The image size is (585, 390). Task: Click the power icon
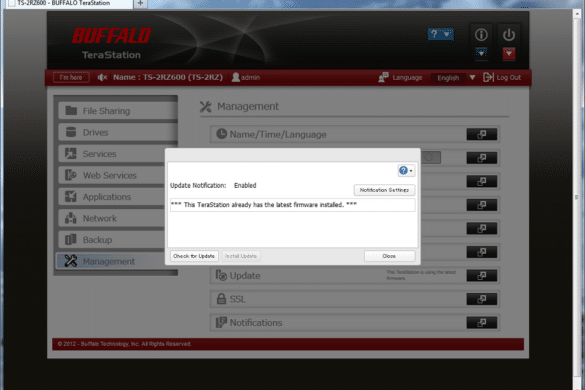[509, 35]
